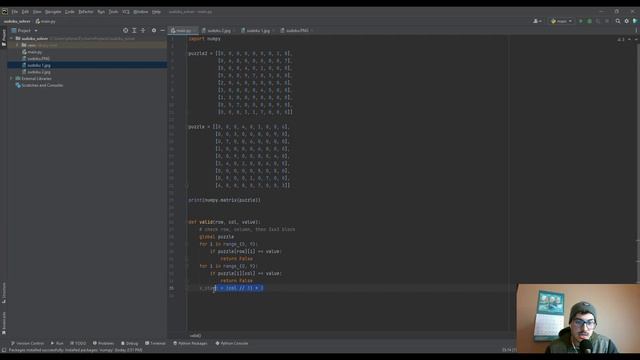Click editor vertical scrollbar
The height and width of the screenshot is (360, 640).
(x=638, y=163)
